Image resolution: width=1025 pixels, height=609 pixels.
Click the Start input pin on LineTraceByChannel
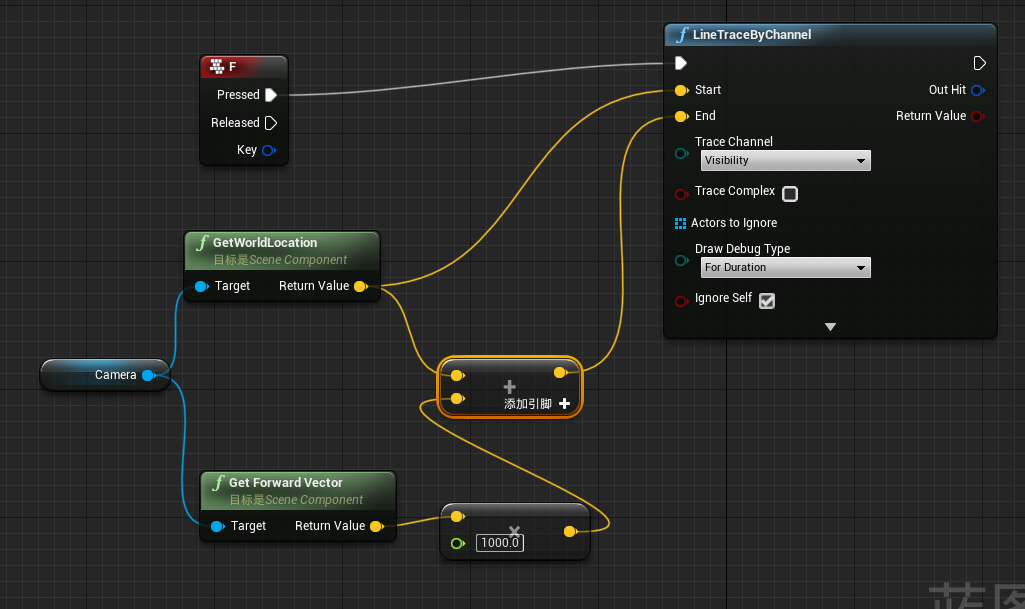[681, 90]
